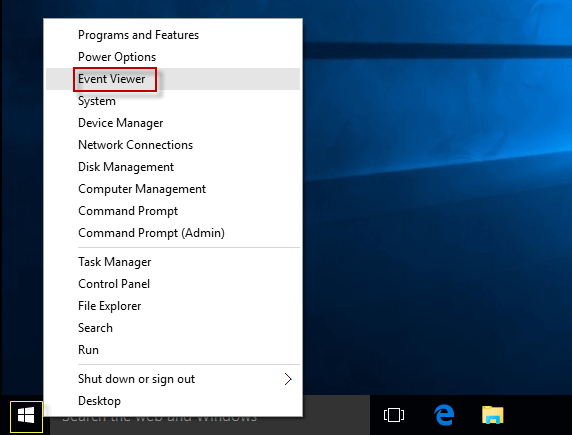Launch Command Prompt (Admin)
This screenshot has height=435, width=572.
click(x=173, y=233)
